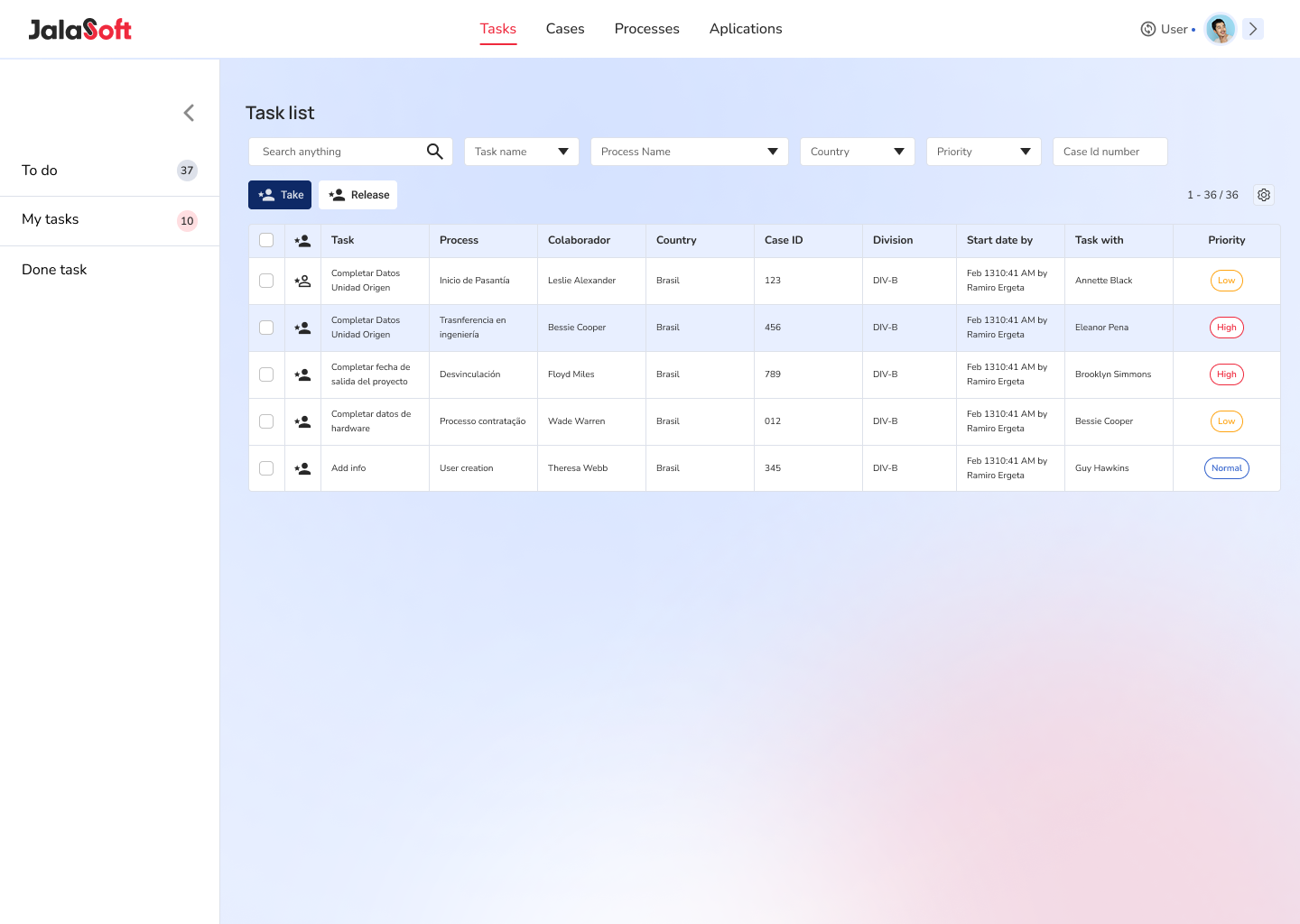Click the search magnifier icon
Screen dimensions: 1300x924
(x=434, y=152)
